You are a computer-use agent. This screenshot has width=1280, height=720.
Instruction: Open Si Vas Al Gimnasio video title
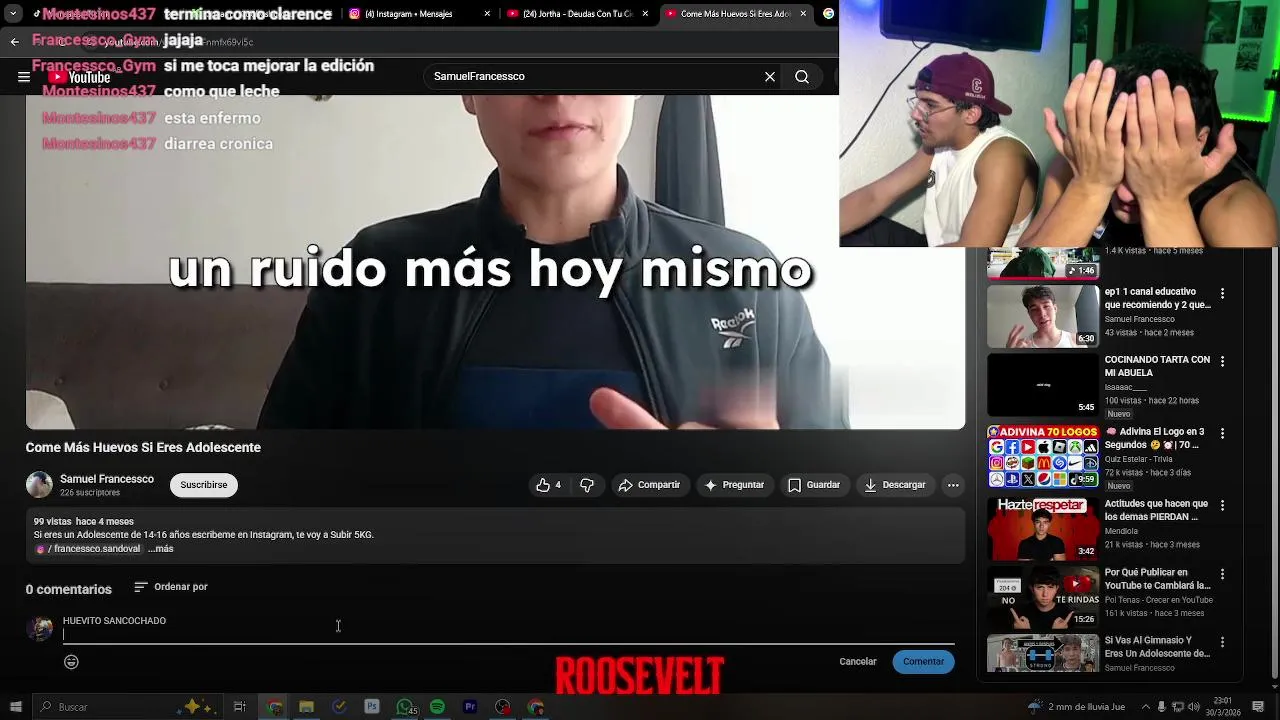tap(1157, 647)
